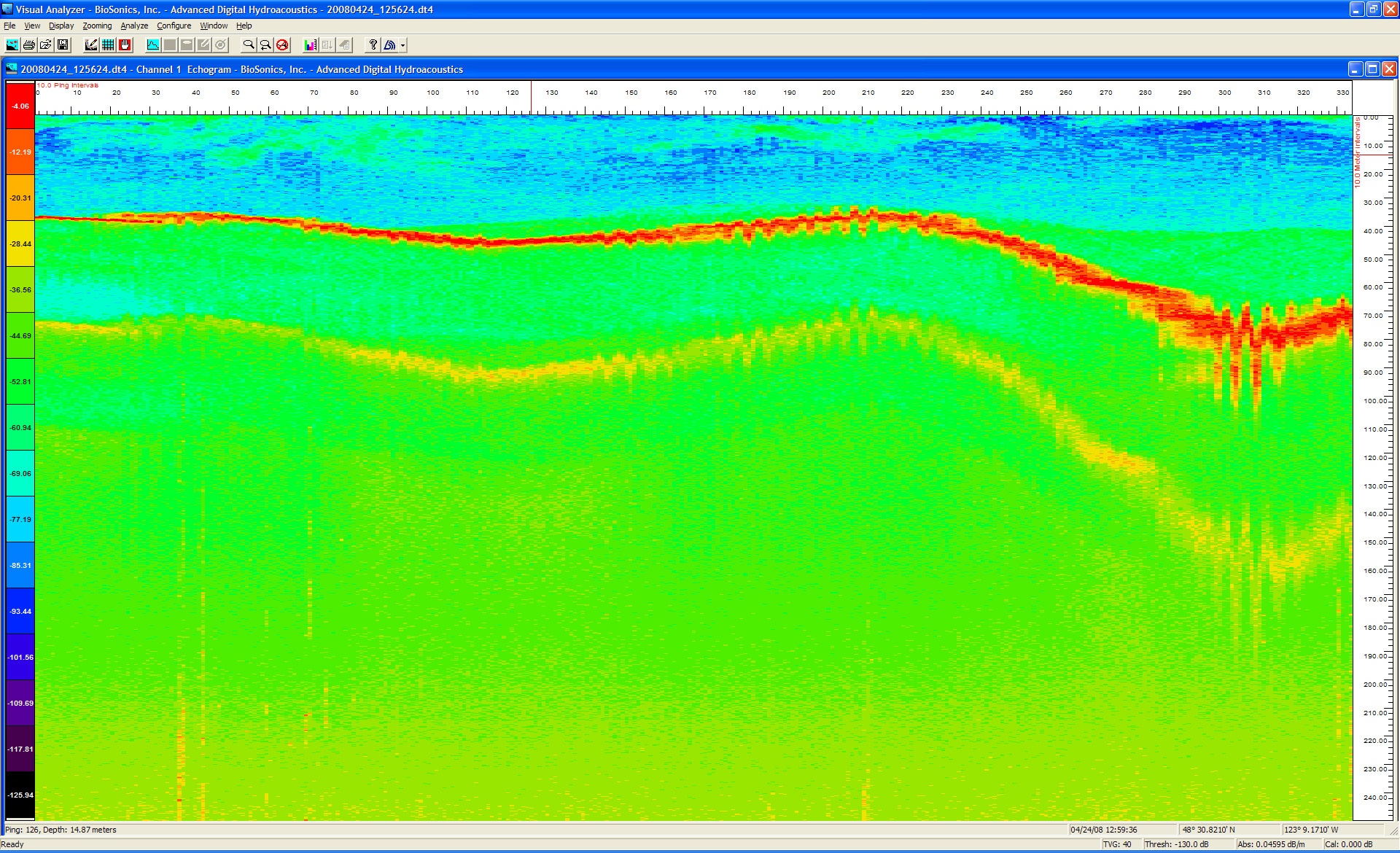This screenshot has height=853, width=1400.
Task: Click the save floppy disk icon
Action: 63,45
